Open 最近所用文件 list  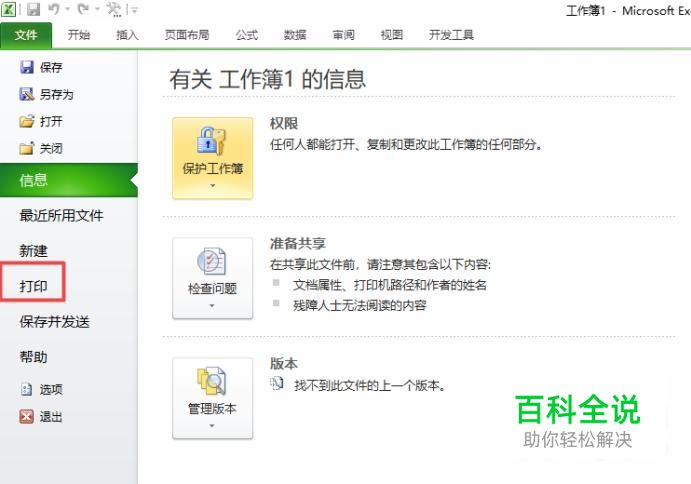tap(61, 216)
